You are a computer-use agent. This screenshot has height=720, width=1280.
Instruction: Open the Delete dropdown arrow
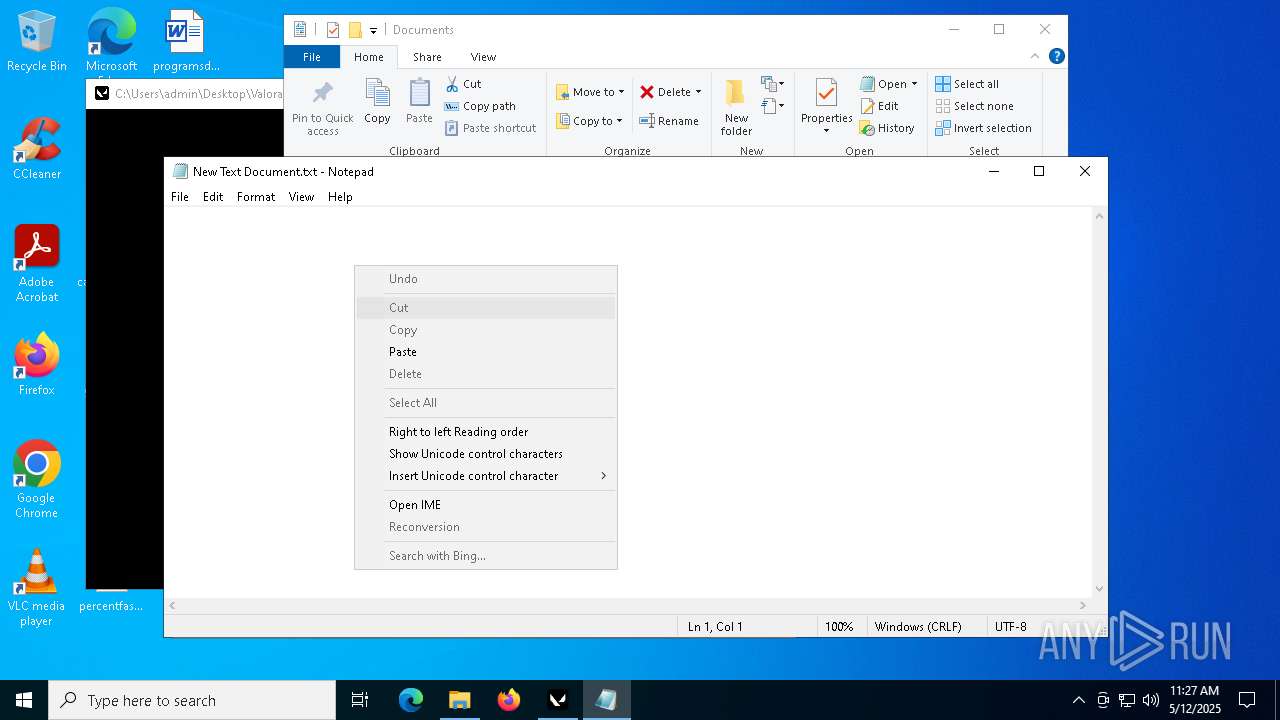[x=698, y=92]
